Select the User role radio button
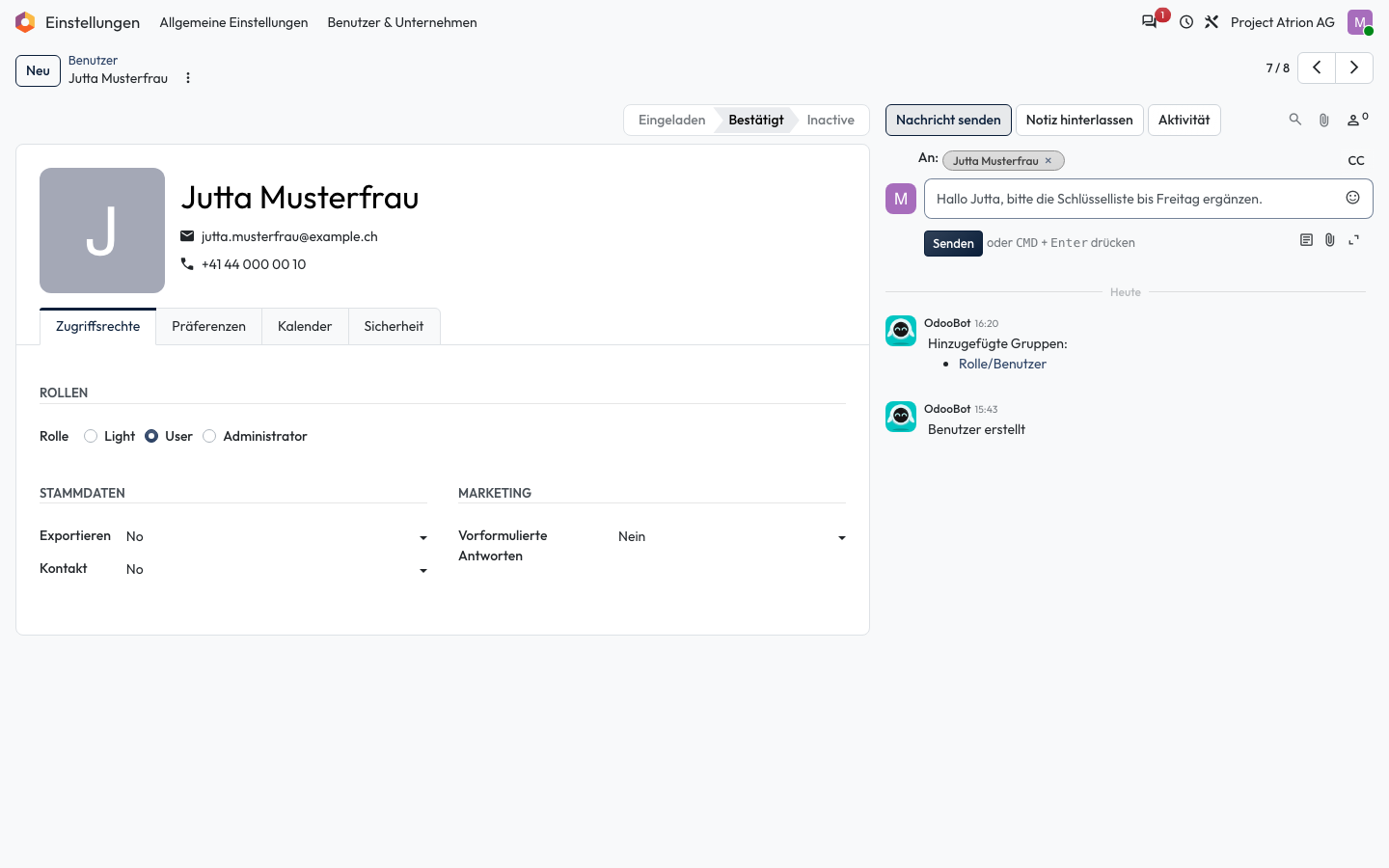 pyautogui.click(x=151, y=436)
